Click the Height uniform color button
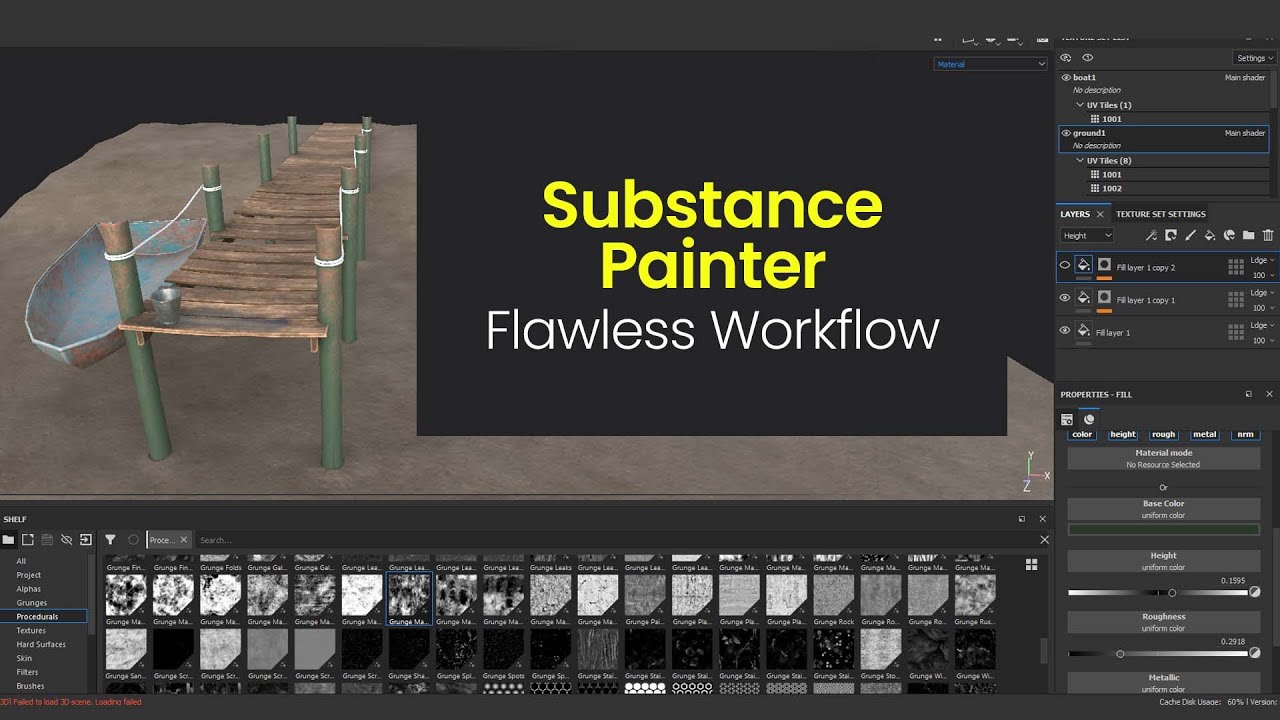 [1164, 561]
